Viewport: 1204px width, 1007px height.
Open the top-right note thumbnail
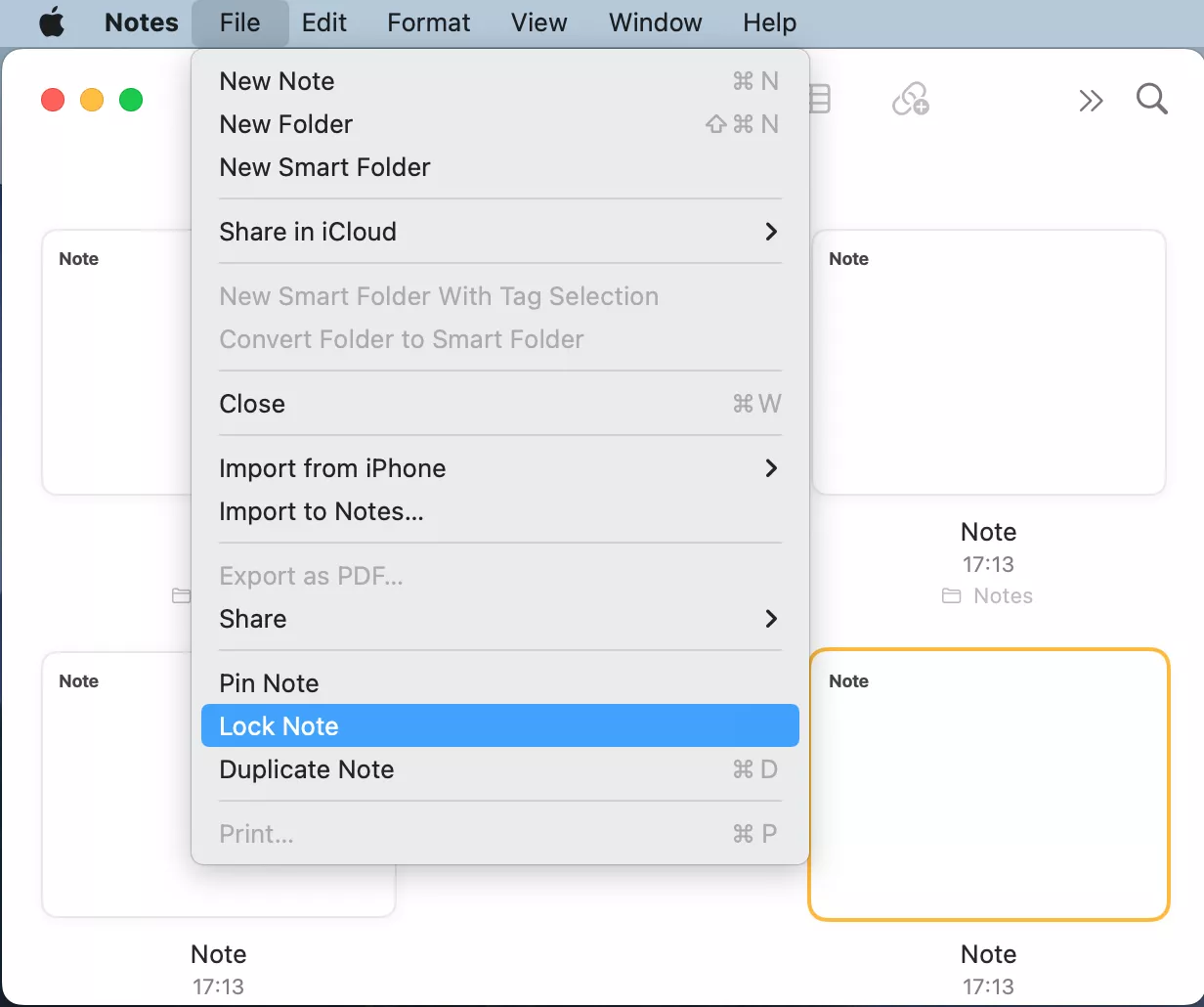pos(989,362)
